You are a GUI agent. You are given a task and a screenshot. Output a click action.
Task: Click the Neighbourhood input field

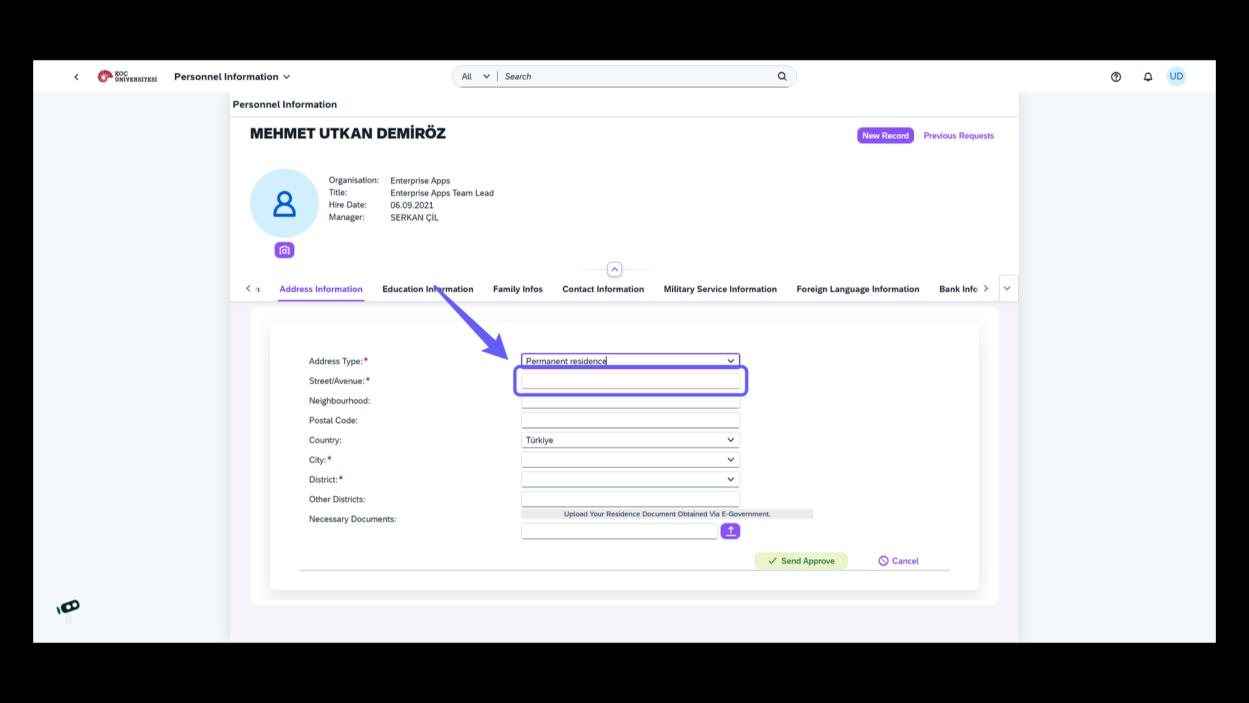(630, 401)
